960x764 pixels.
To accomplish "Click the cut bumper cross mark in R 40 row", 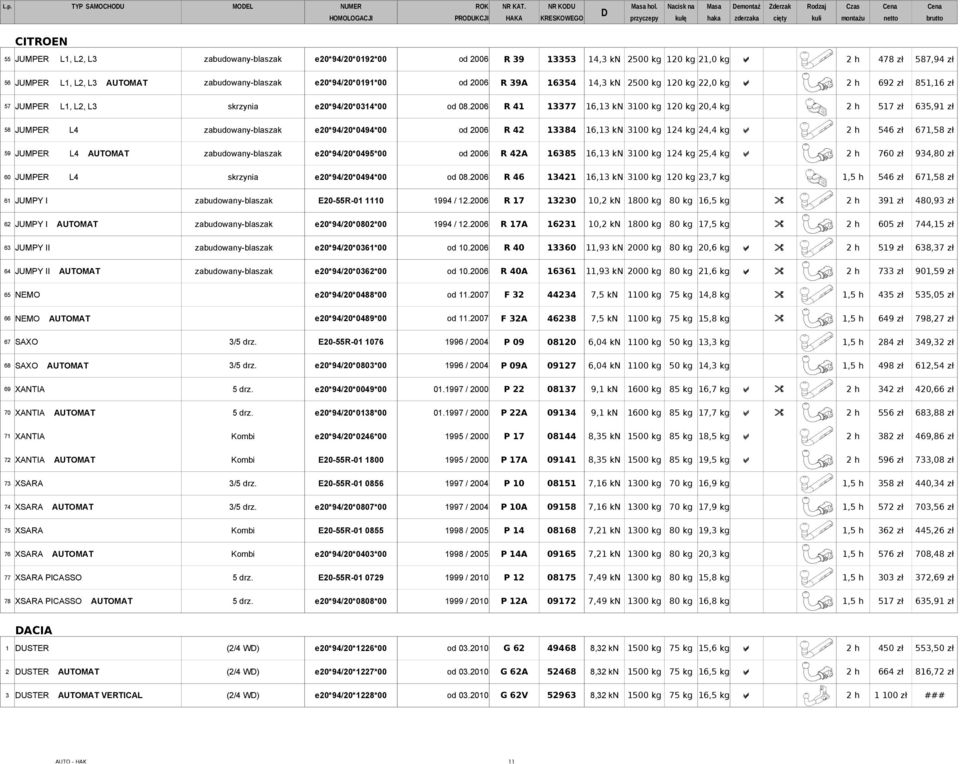I will point(779,248).
